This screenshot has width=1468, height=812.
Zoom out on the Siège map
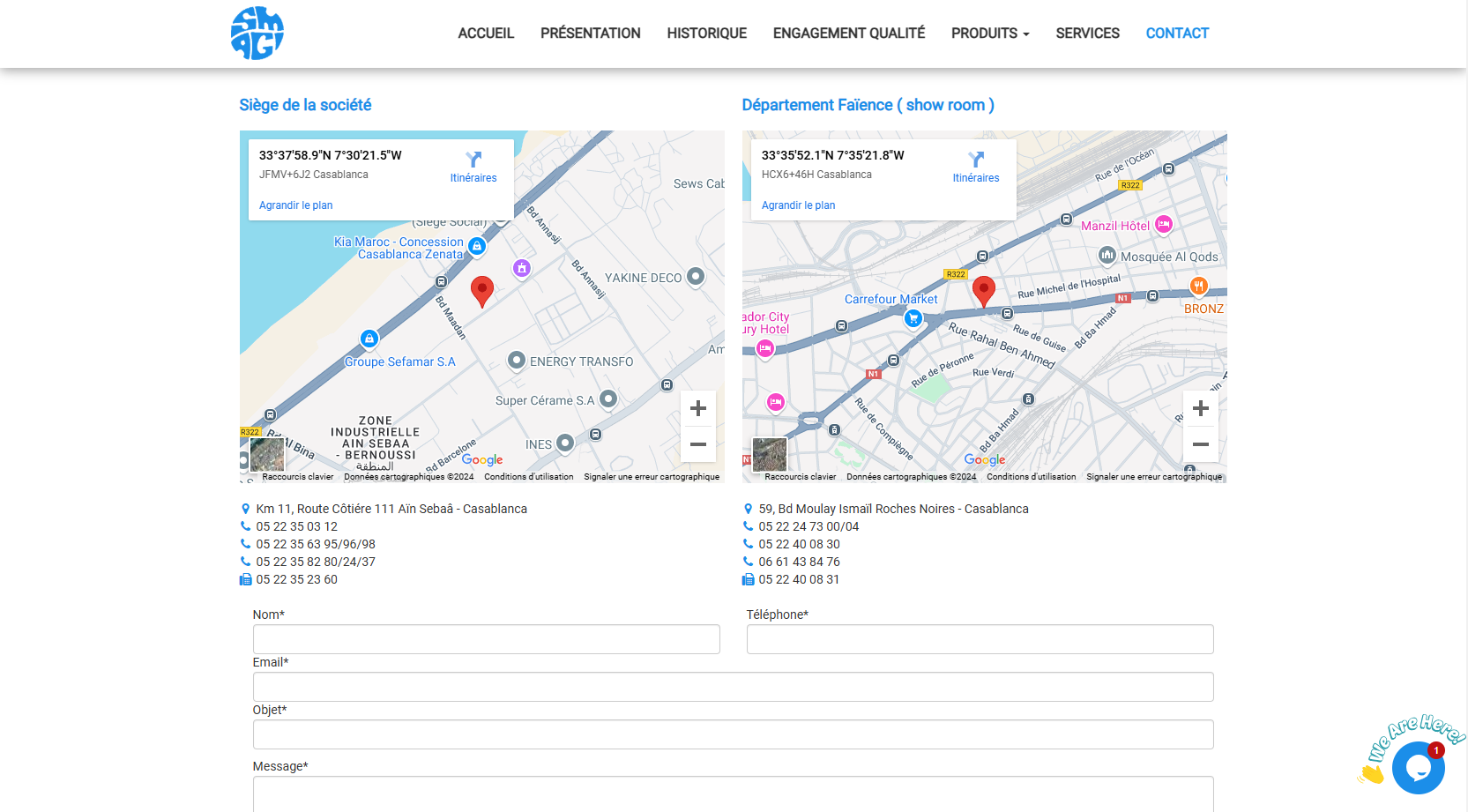697,444
